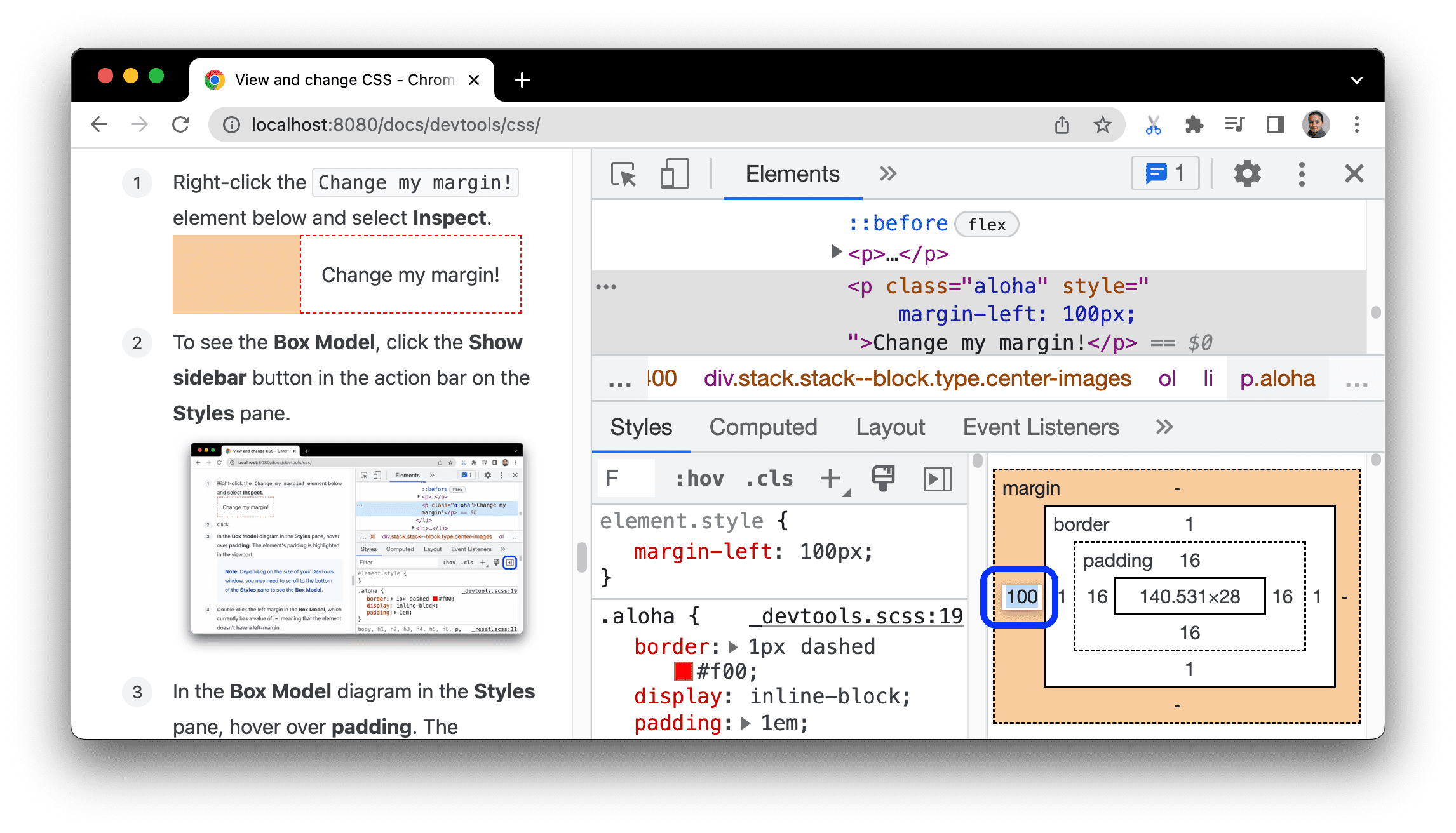Switch to the Computed tab
This screenshot has height=833, width=1456.
(x=763, y=428)
